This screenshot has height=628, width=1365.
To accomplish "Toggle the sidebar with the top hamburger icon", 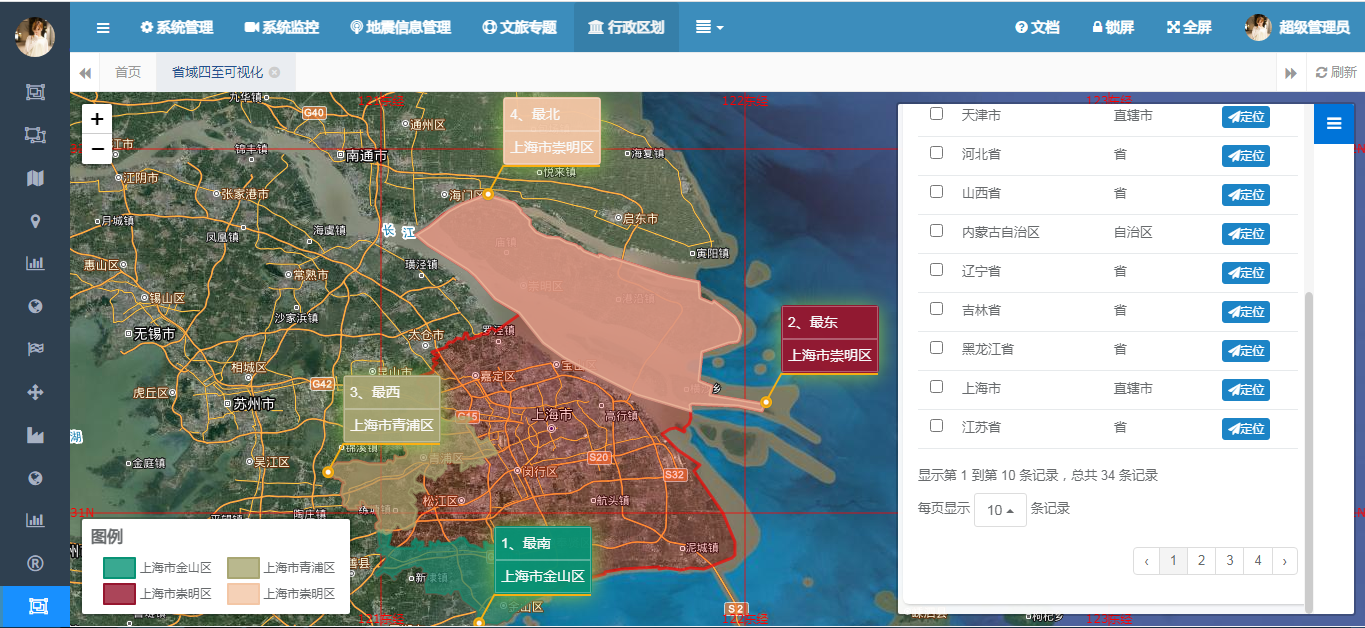I will coord(103,27).
